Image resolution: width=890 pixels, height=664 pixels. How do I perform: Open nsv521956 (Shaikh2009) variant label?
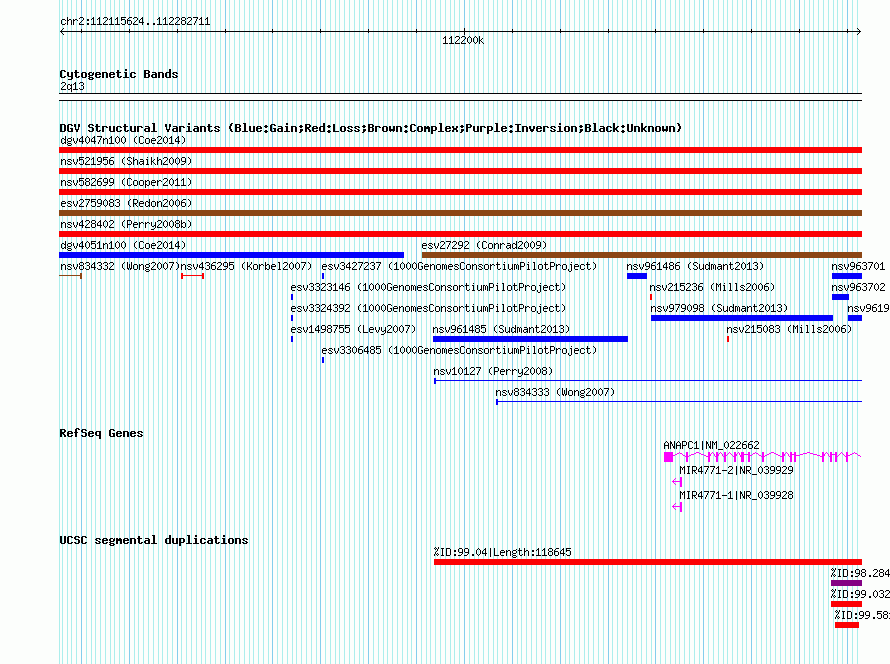(x=126, y=161)
